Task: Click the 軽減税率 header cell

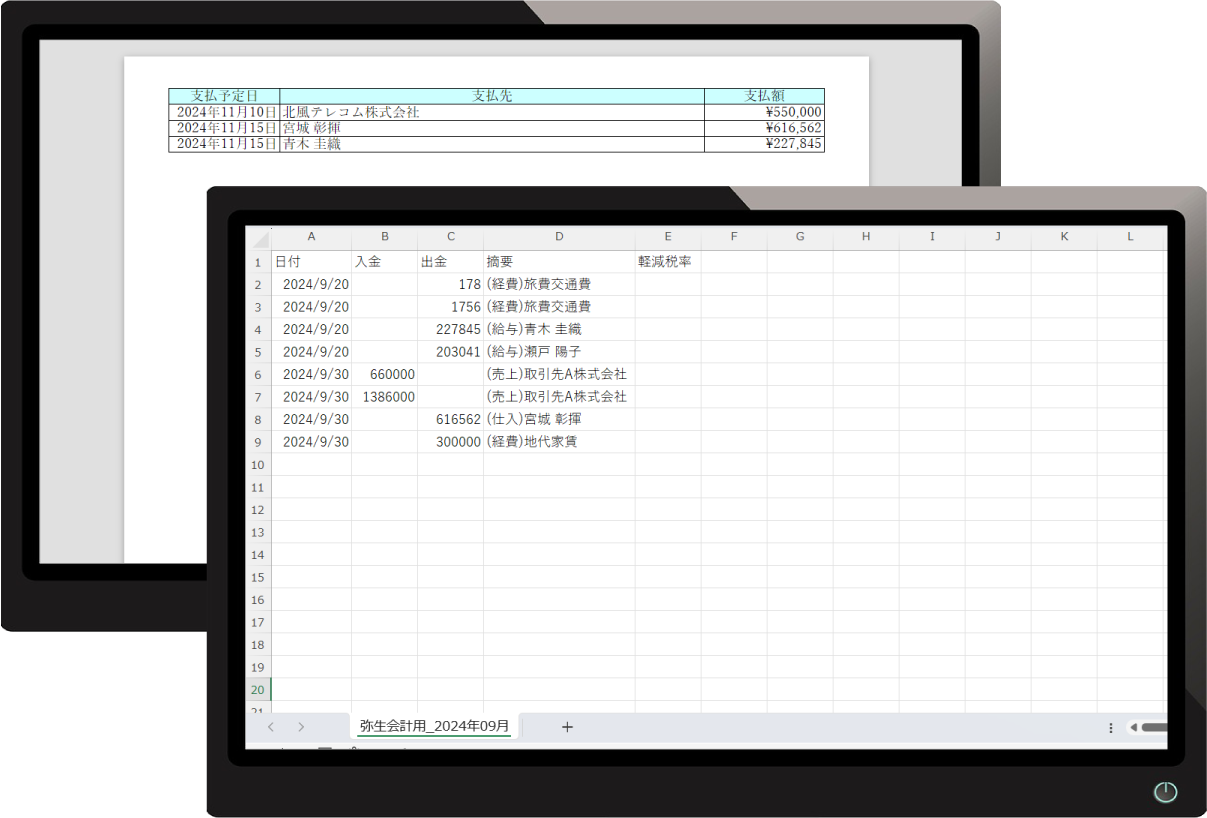Action: [667, 262]
